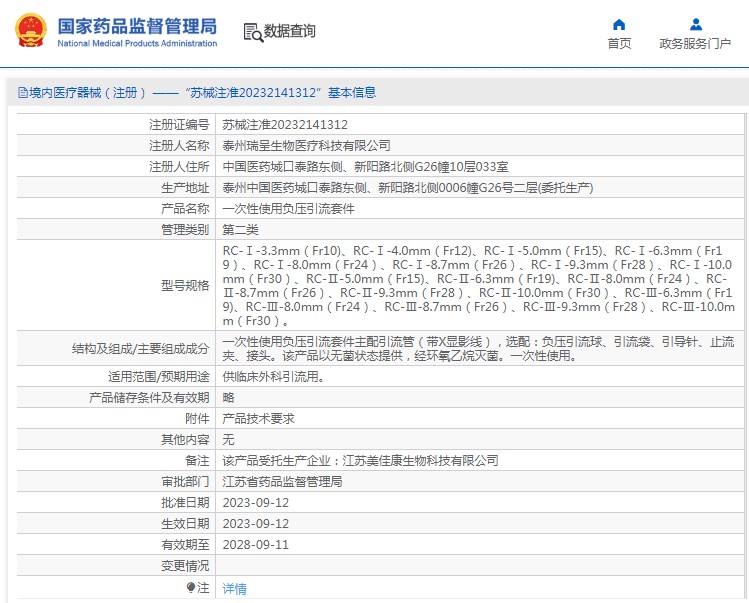Click the 管理类别 row label
Viewport: 749px width, 603px height.
(185, 230)
